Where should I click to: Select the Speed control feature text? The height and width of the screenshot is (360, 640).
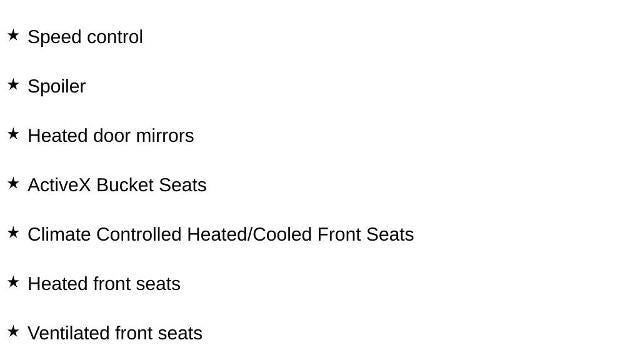coord(85,37)
